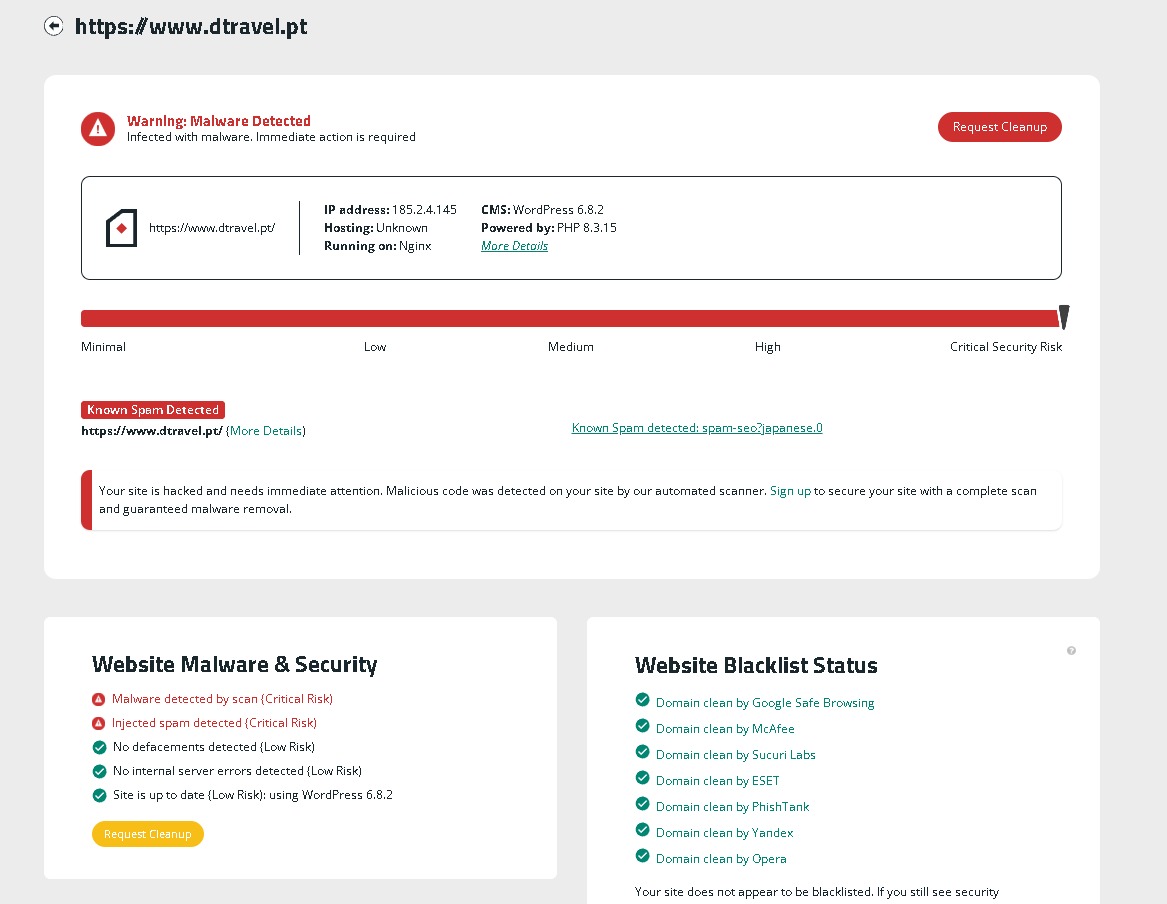Open the More Details link under CMS info
1167x904 pixels.
(514, 246)
